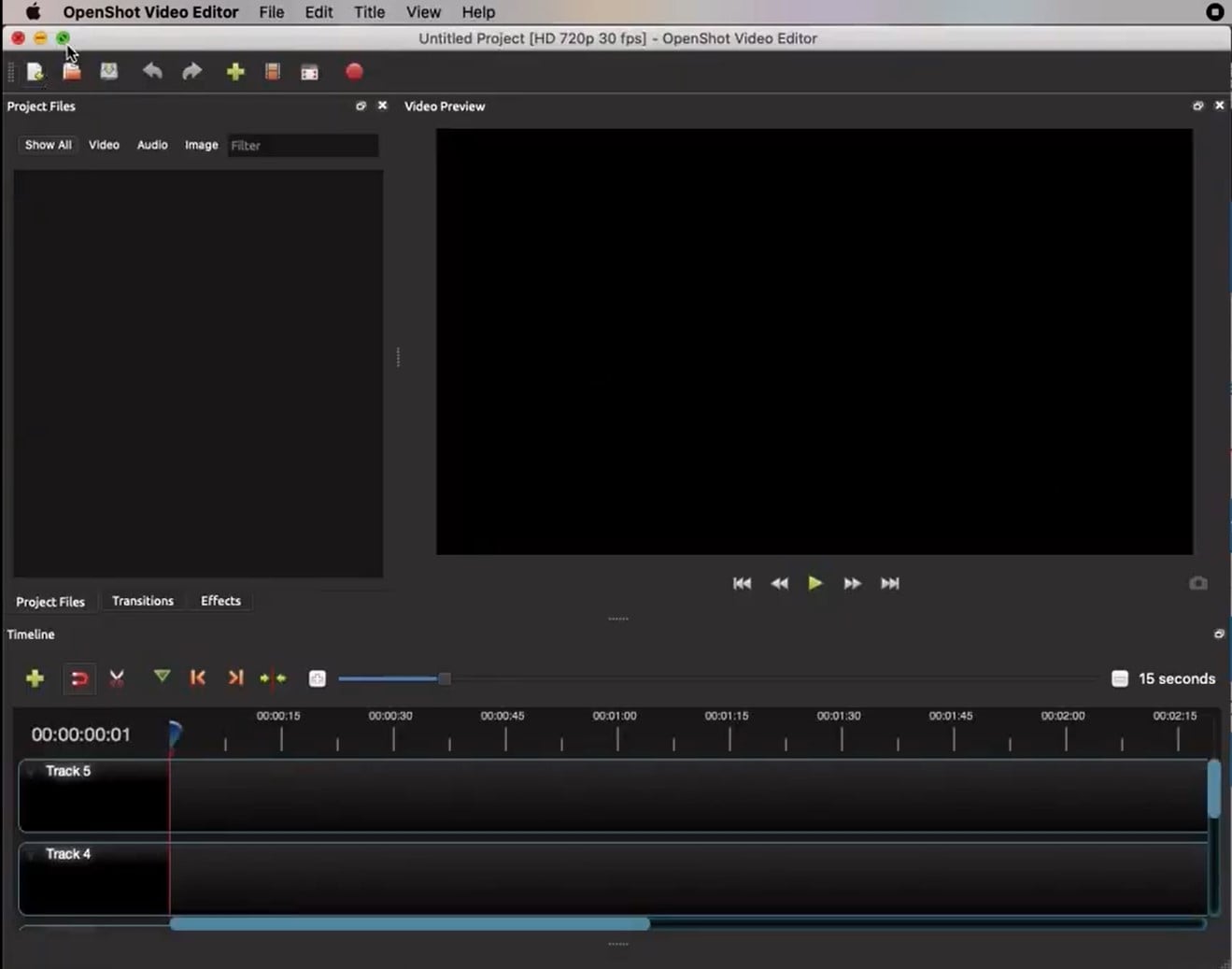Open the File menu
The width and height of the screenshot is (1232, 969).
[272, 12]
